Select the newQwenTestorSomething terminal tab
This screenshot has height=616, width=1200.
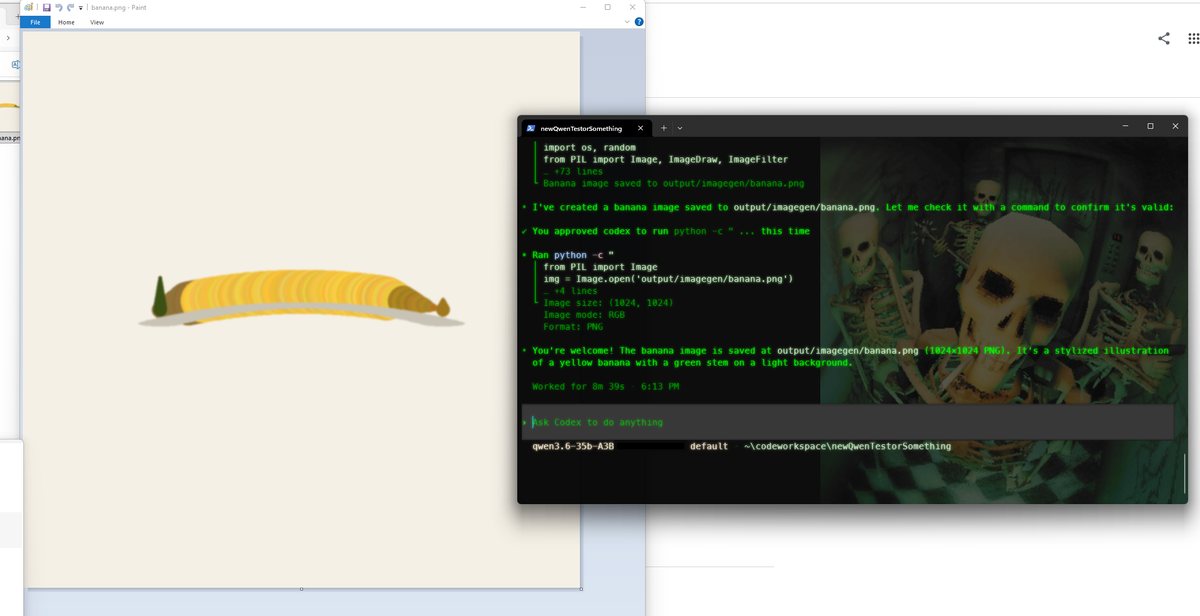point(585,128)
